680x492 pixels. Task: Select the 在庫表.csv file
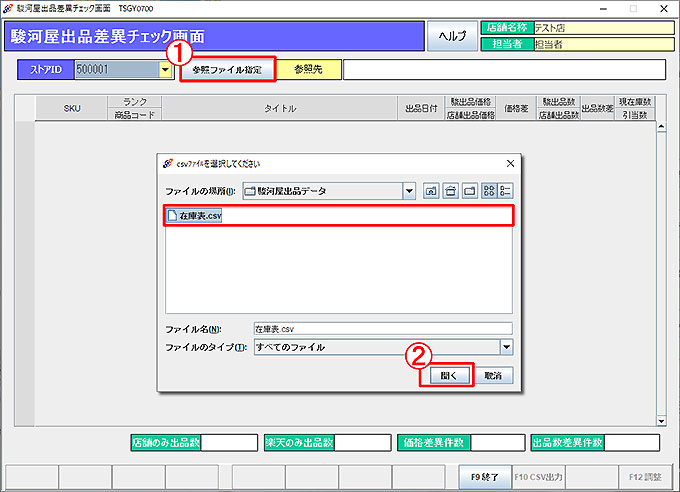[x=194, y=216]
